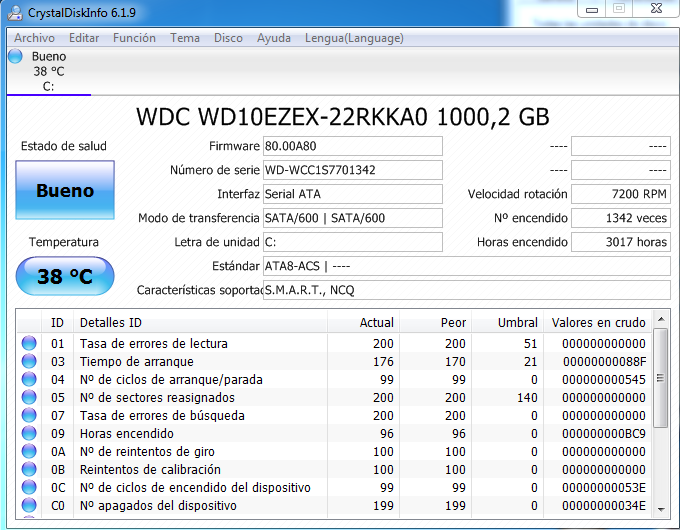Click status orb for Reintentos de calibración
The width and height of the screenshot is (680, 530).
tap(29, 469)
